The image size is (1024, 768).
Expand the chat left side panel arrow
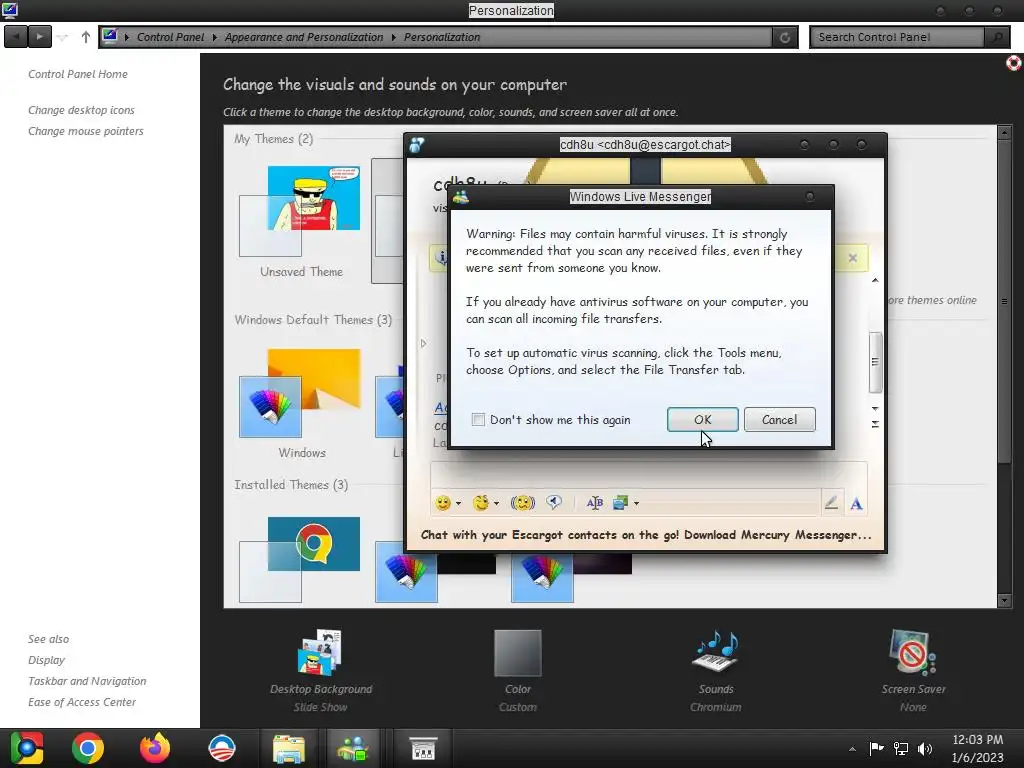click(x=423, y=344)
